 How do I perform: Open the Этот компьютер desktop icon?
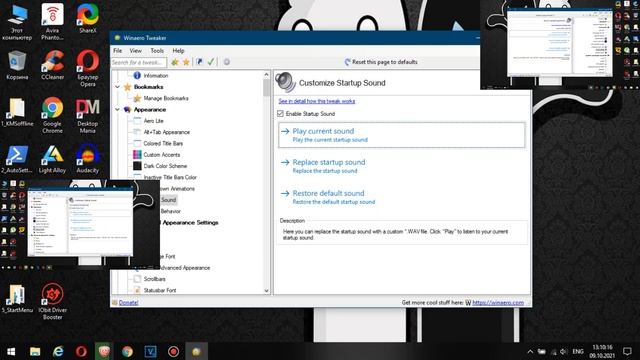[x=17, y=22]
